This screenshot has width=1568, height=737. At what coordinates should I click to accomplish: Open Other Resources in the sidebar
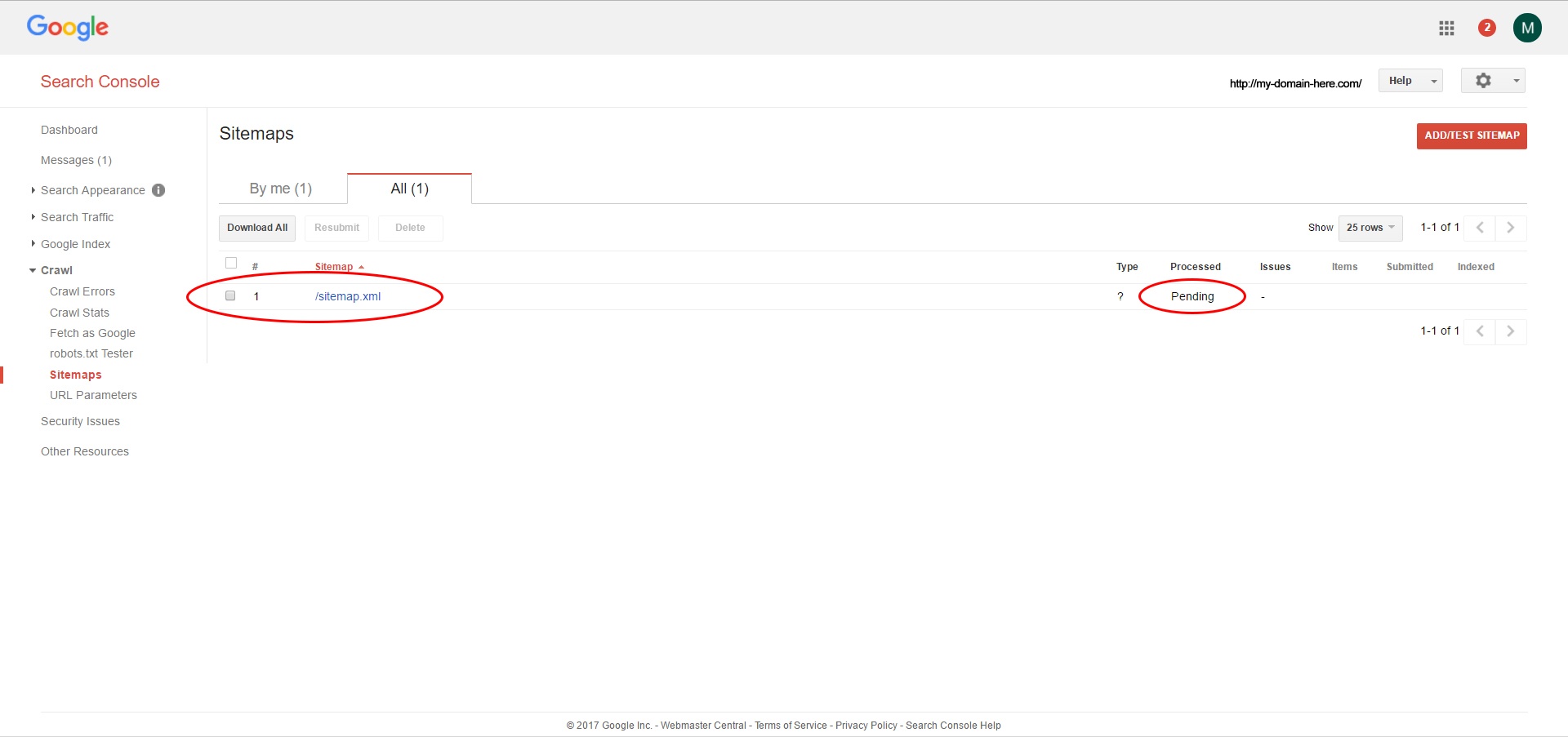click(x=85, y=451)
